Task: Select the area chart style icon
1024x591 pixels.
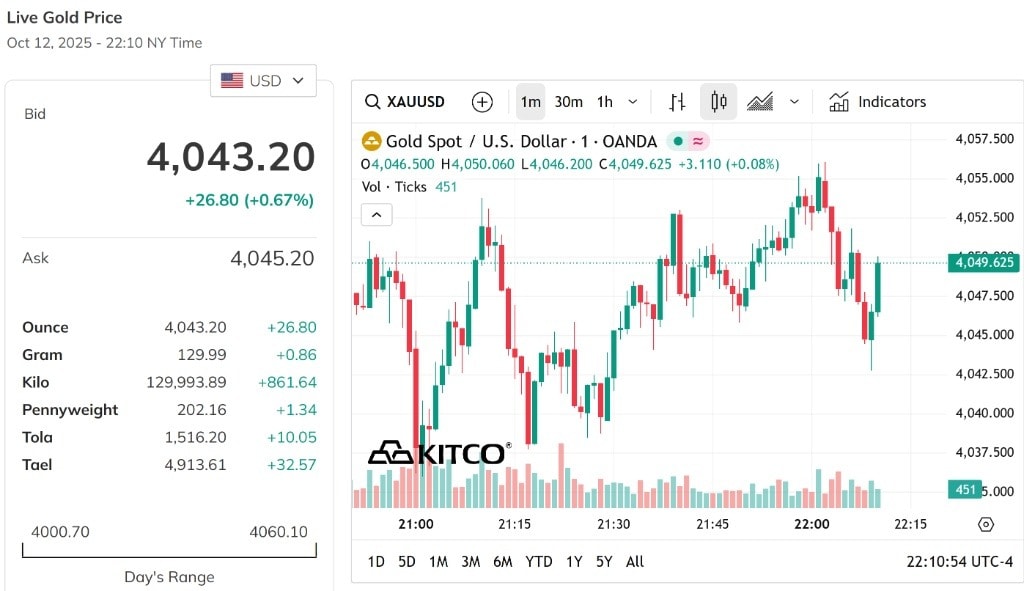Action: coord(760,102)
